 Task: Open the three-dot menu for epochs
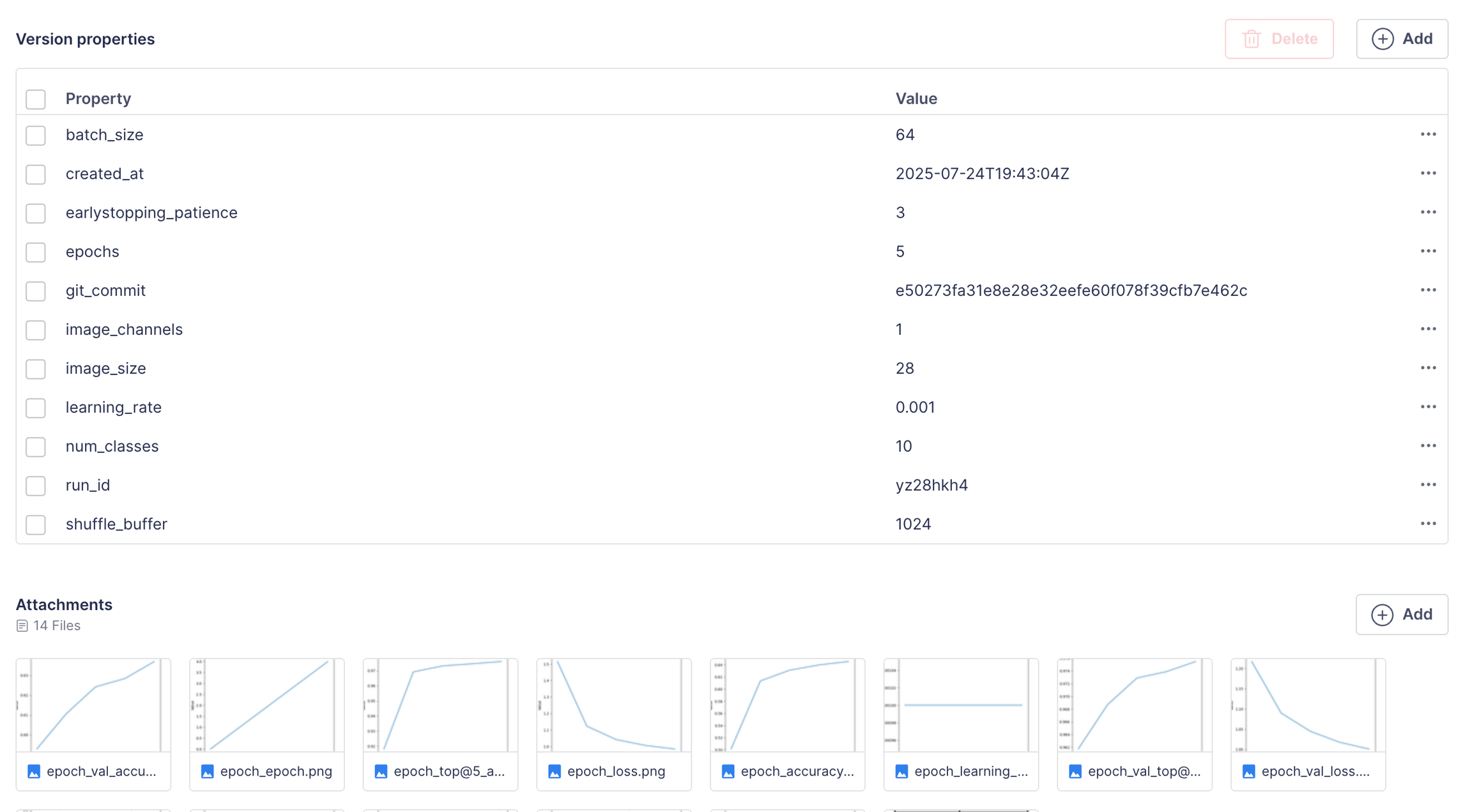(1428, 251)
